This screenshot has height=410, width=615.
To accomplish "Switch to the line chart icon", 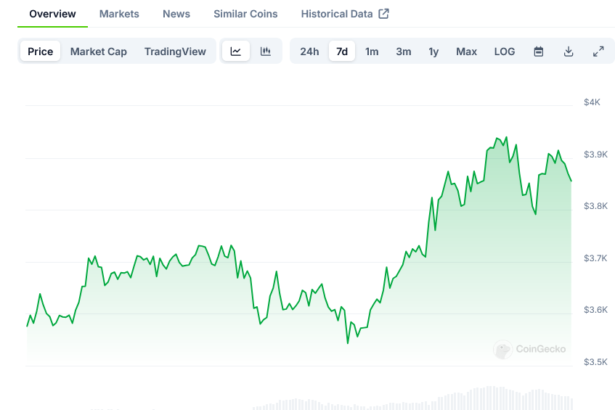I will 235,52.
